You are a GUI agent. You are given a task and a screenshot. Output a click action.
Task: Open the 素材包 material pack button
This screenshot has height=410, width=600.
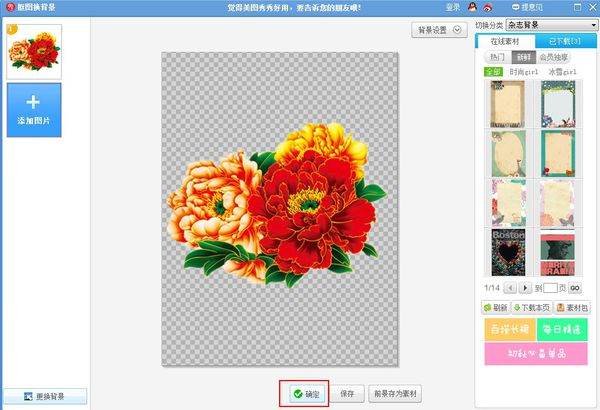pyautogui.click(x=572, y=307)
